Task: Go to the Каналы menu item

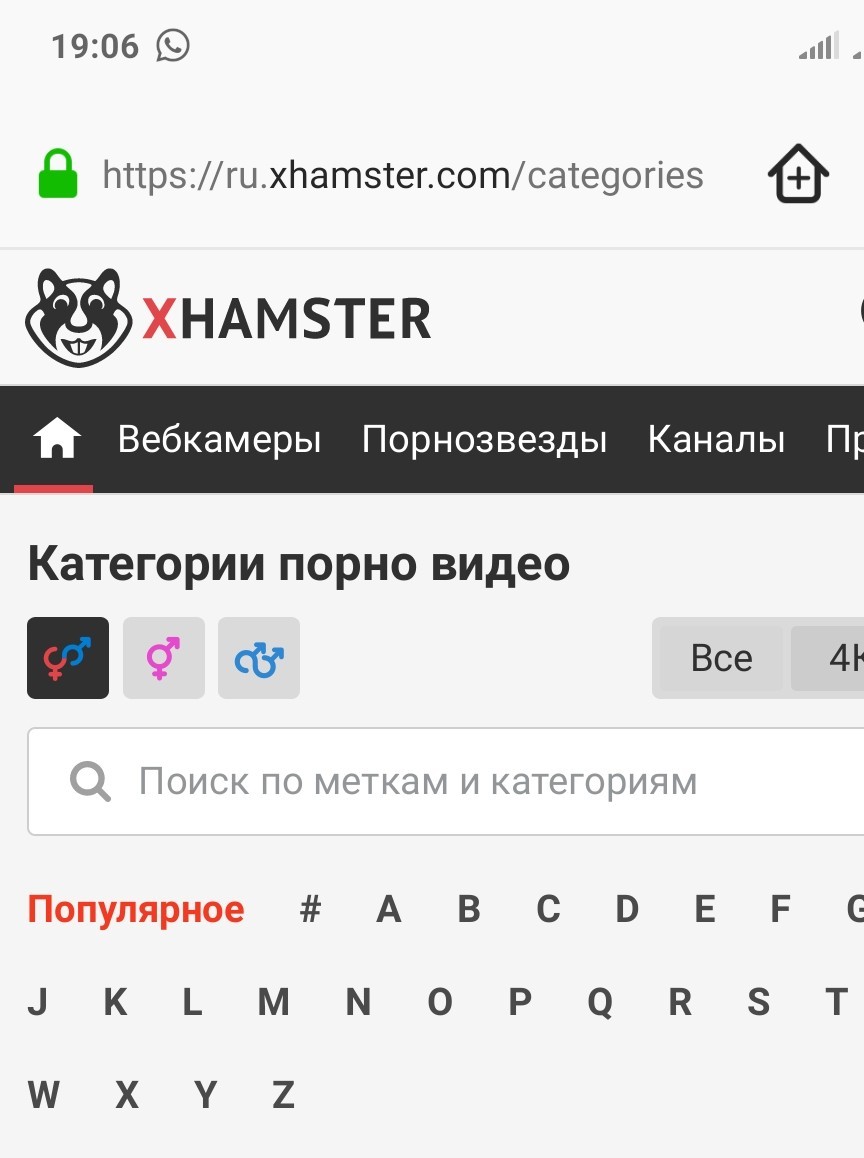Action: (716, 439)
